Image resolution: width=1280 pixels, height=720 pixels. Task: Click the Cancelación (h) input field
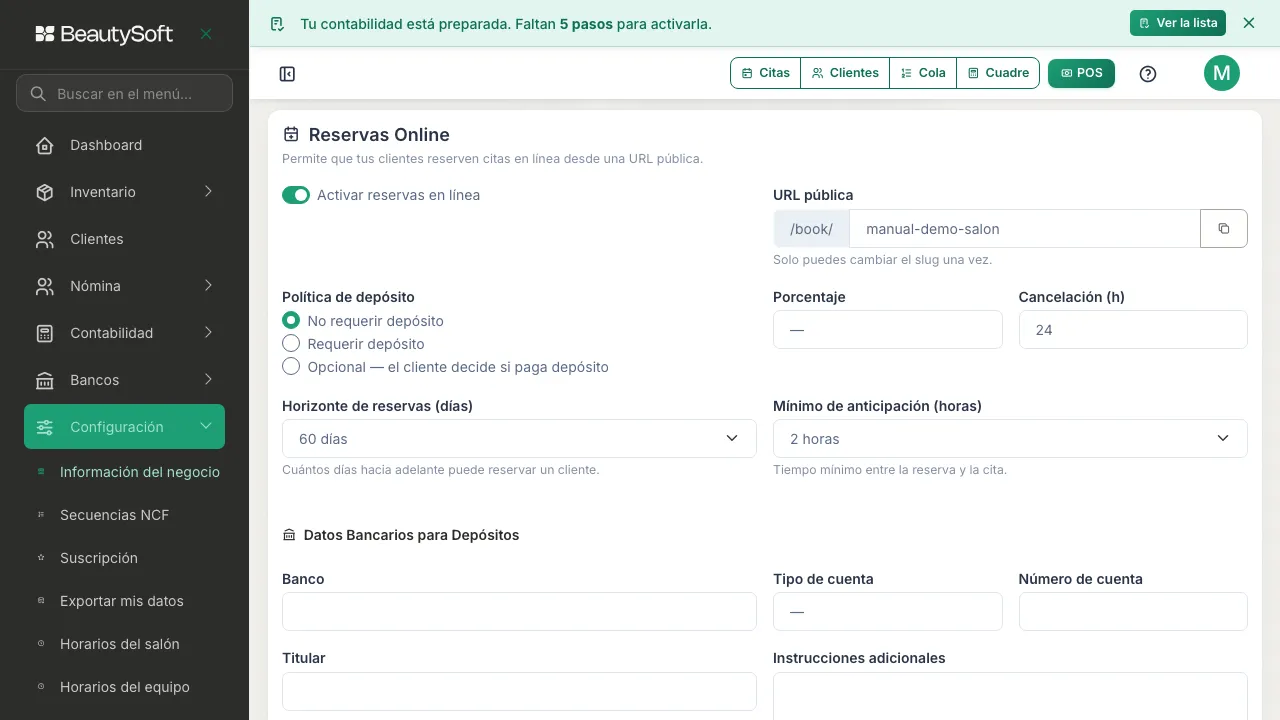(1133, 329)
